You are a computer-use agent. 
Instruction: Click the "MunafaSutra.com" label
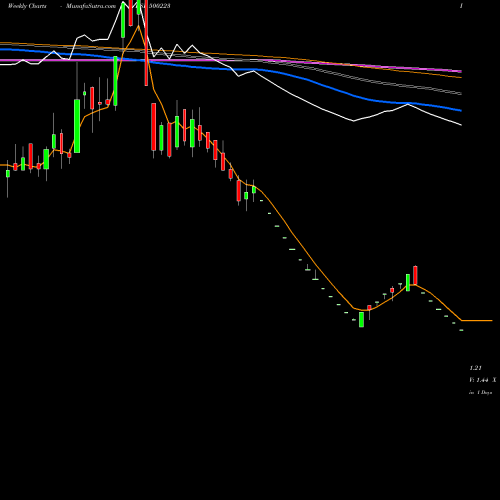91,6
